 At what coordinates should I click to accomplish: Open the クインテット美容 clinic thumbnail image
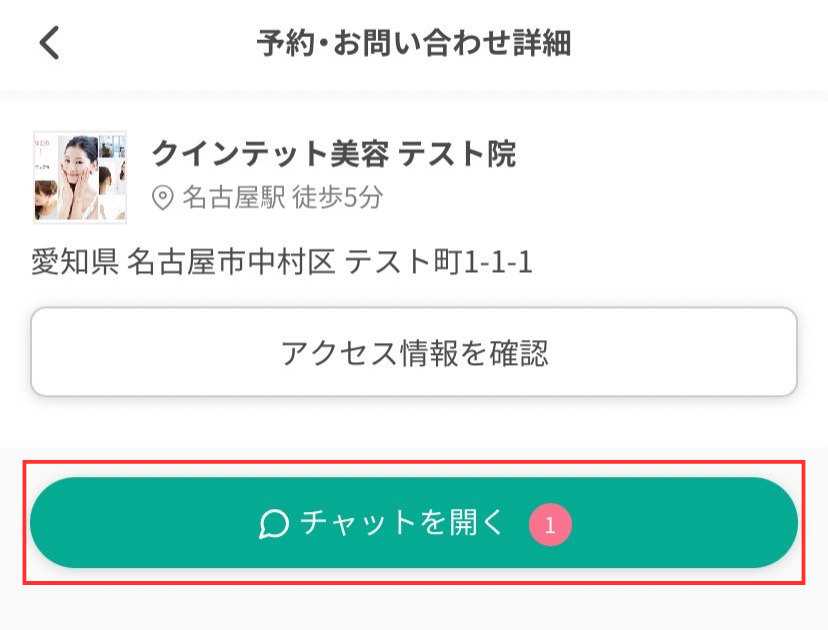click(x=80, y=176)
